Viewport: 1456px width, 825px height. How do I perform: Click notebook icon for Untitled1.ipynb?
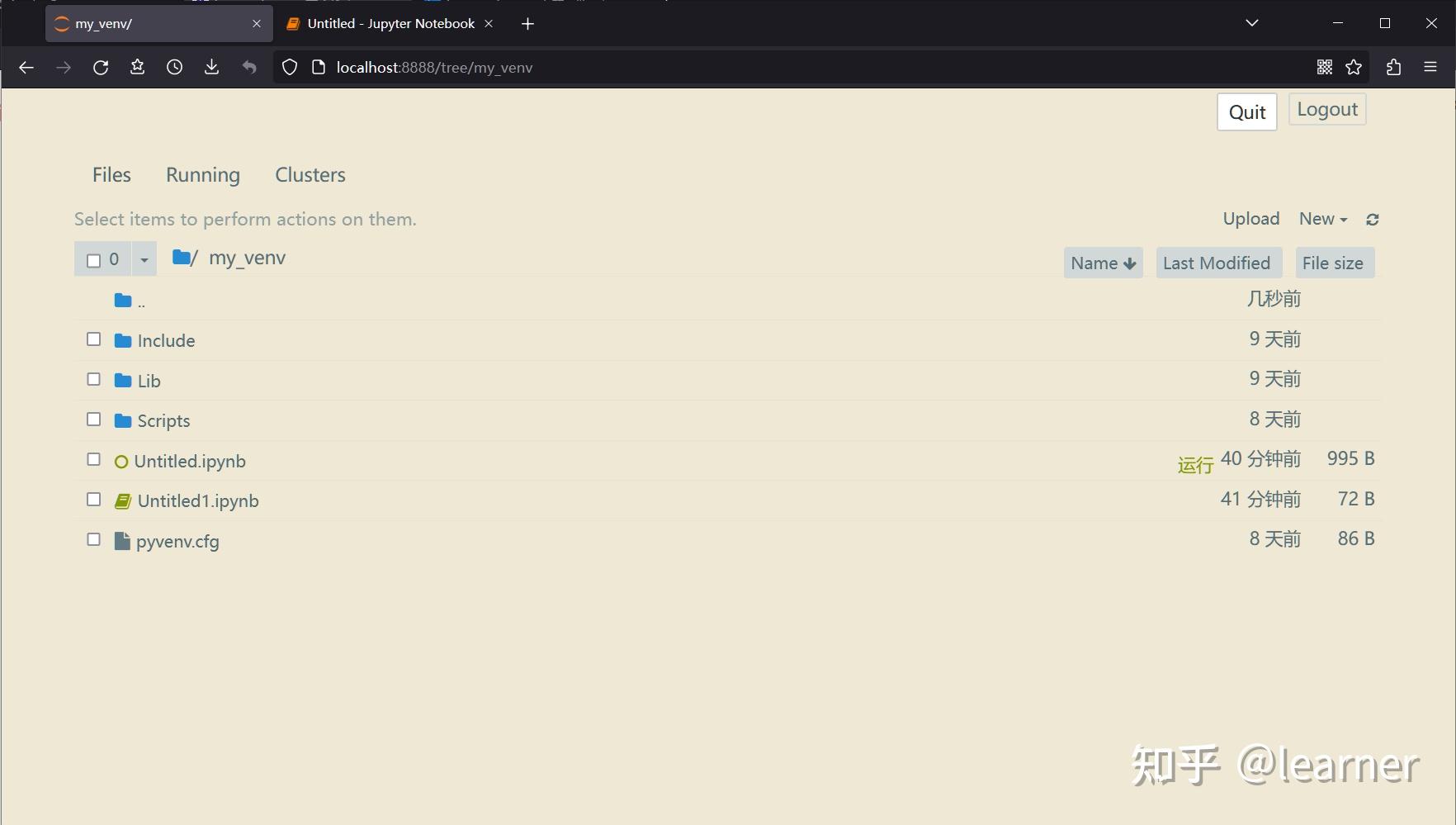pos(123,501)
